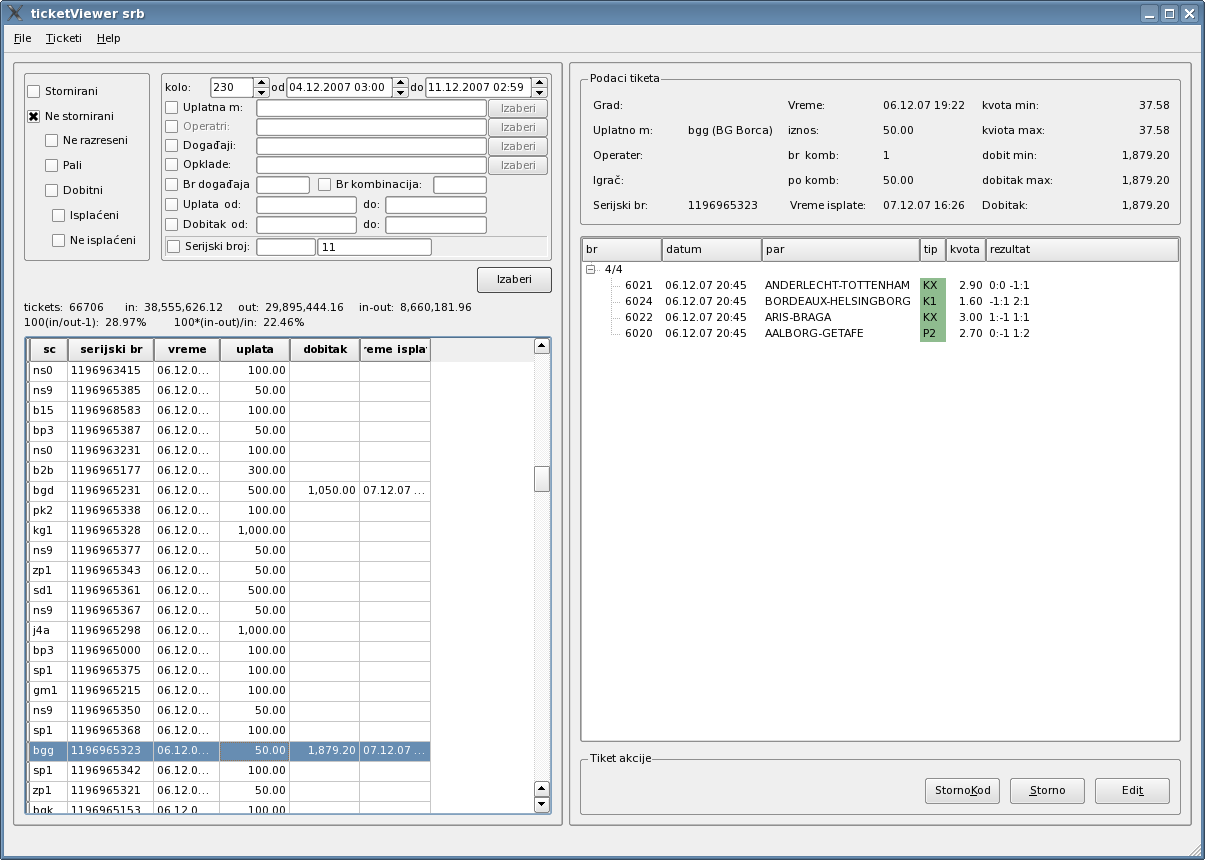Decrease the kolo value with down arrow
1205x860 pixels.
tap(261, 92)
